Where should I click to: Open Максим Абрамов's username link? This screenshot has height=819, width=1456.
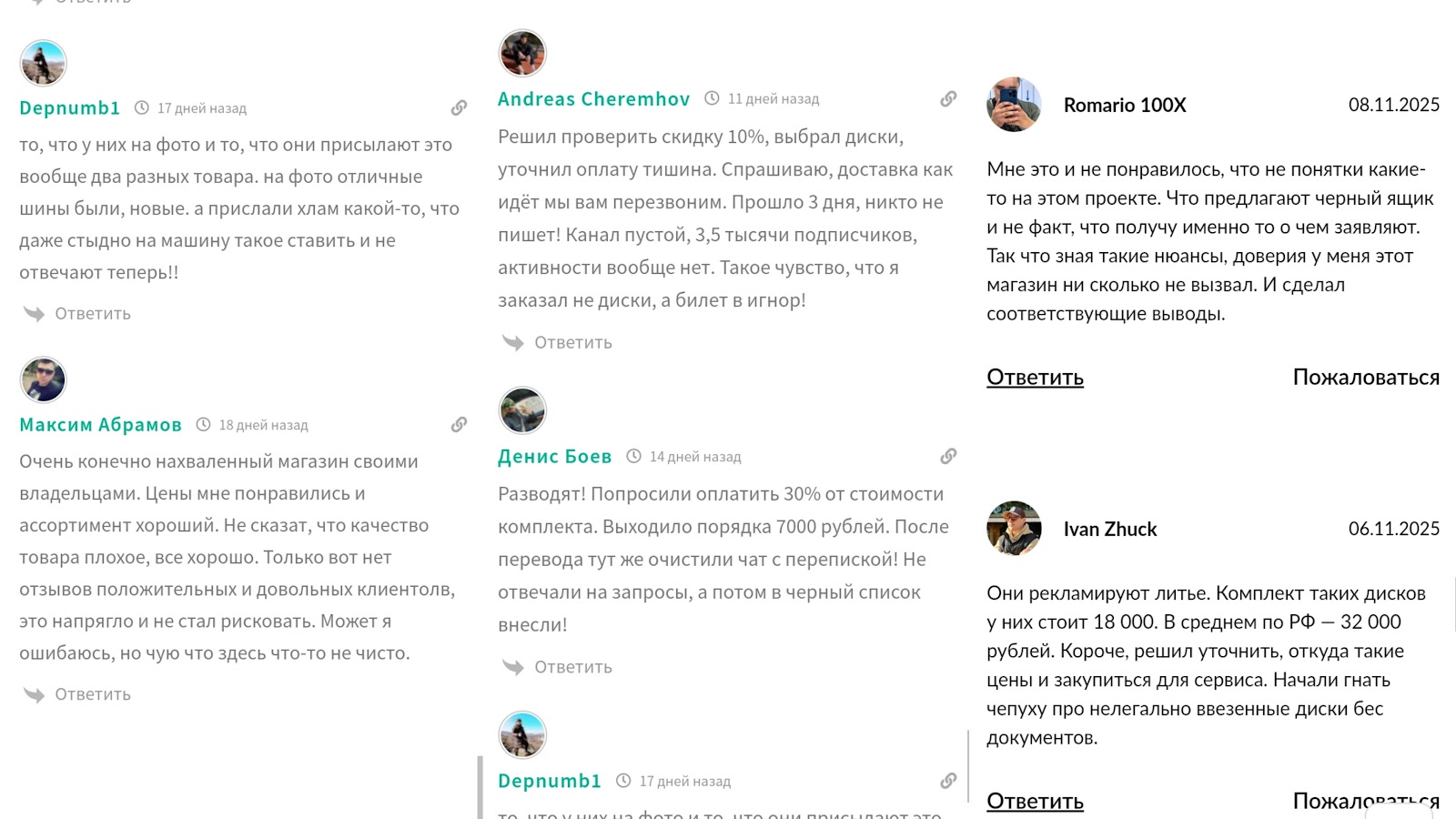100,425
